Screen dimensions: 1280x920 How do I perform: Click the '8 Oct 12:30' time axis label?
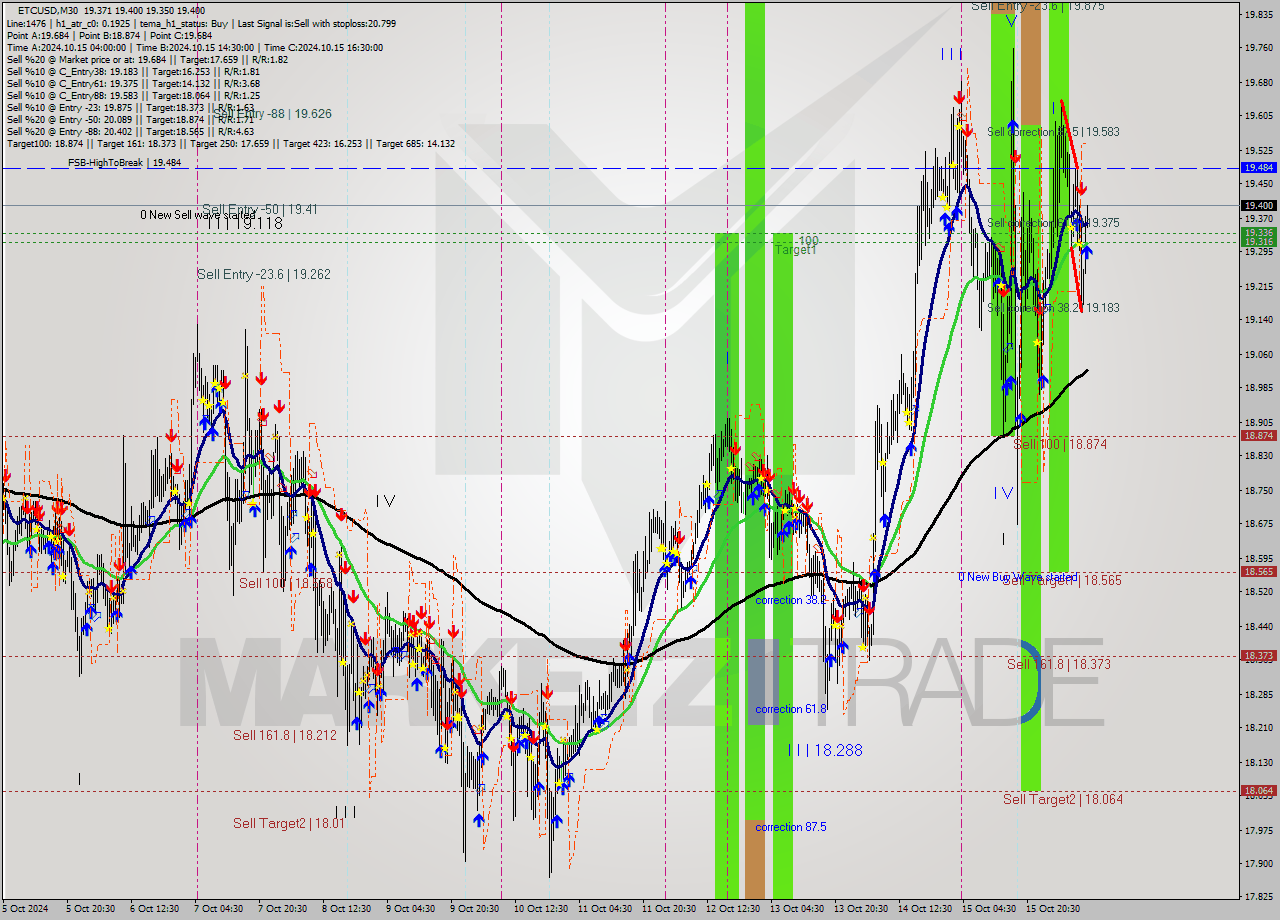(x=346, y=909)
